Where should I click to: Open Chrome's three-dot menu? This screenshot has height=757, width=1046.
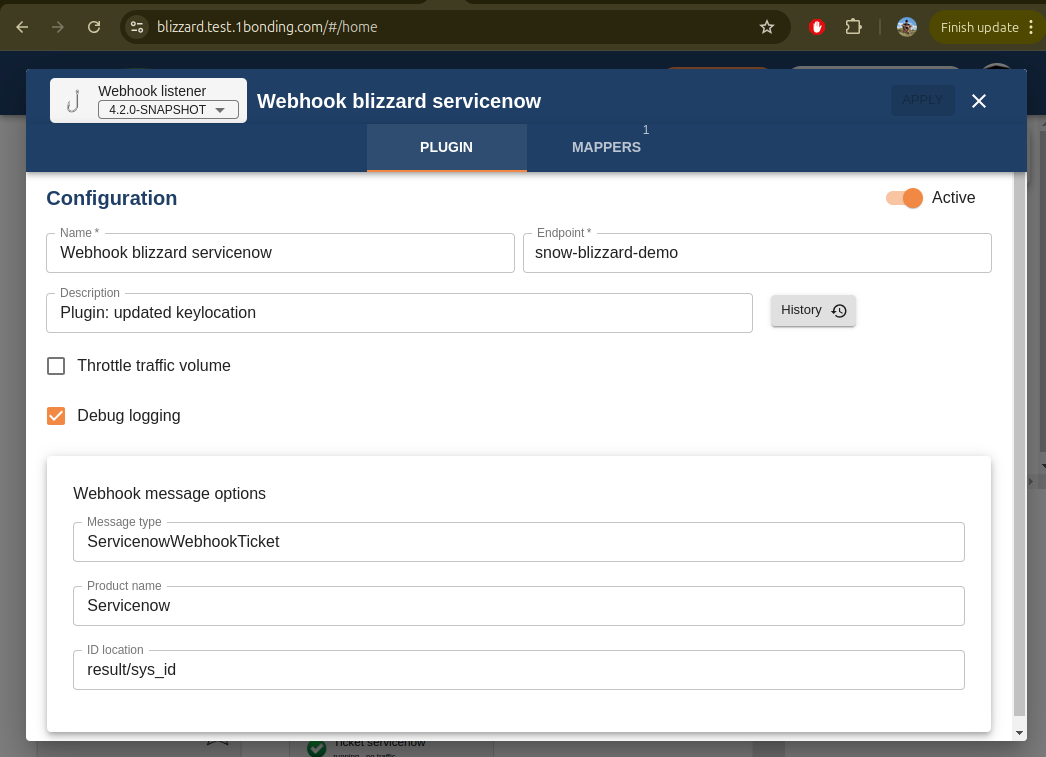[x=1031, y=27]
